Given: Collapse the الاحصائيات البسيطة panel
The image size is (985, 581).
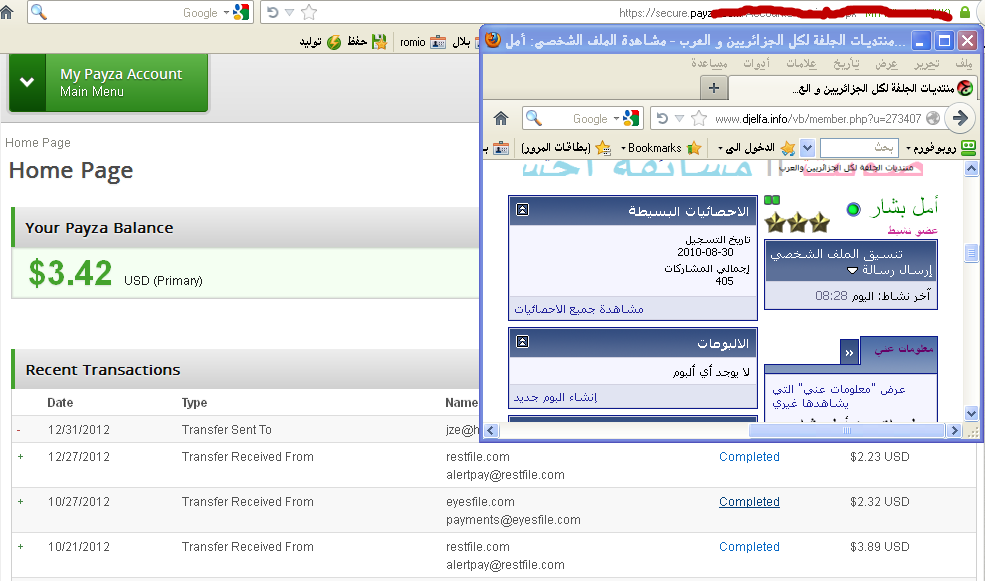Looking at the screenshot, I should coord(522,210).
